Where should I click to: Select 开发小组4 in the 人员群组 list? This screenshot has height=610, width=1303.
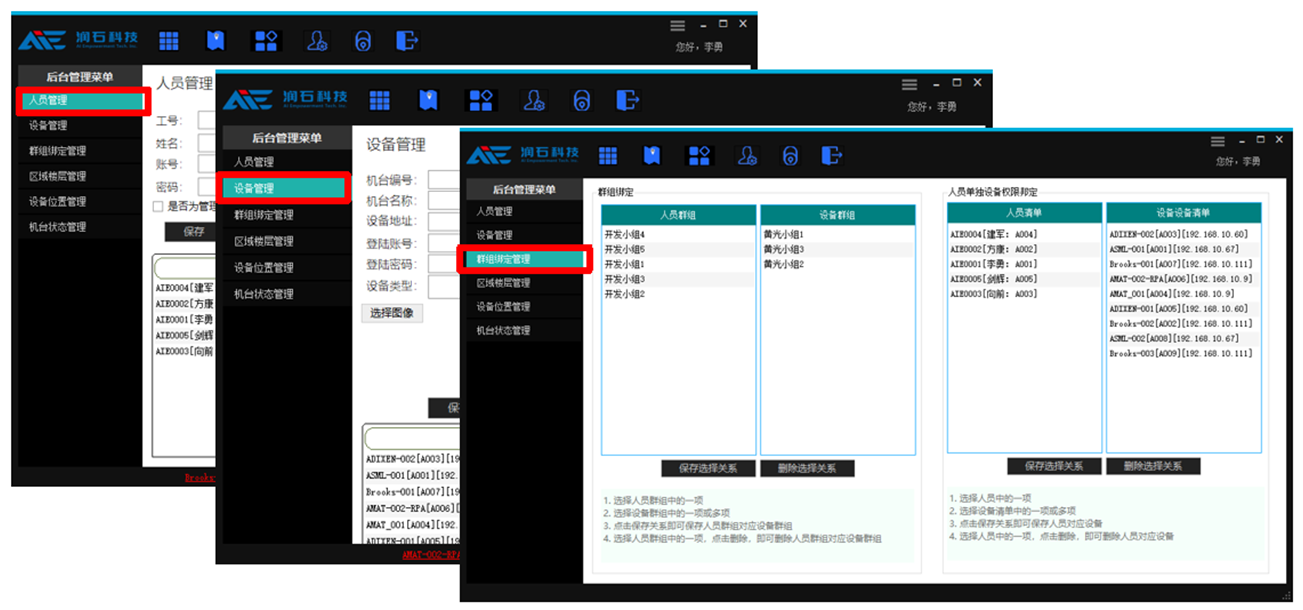[625, 234]
